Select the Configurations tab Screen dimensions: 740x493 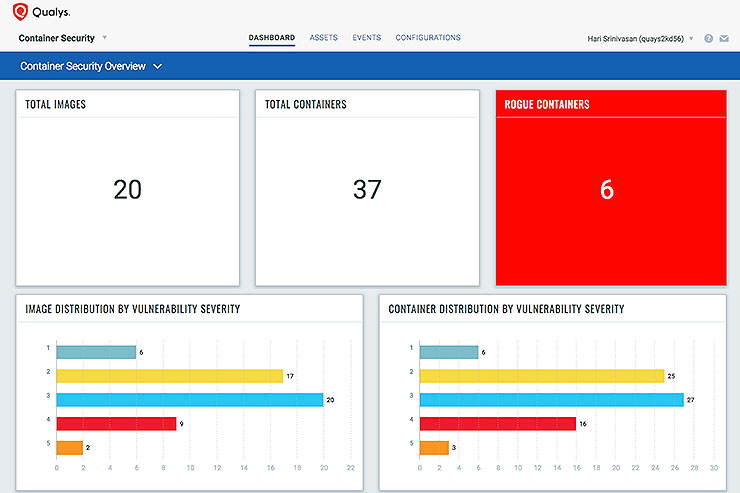(428, 38)
